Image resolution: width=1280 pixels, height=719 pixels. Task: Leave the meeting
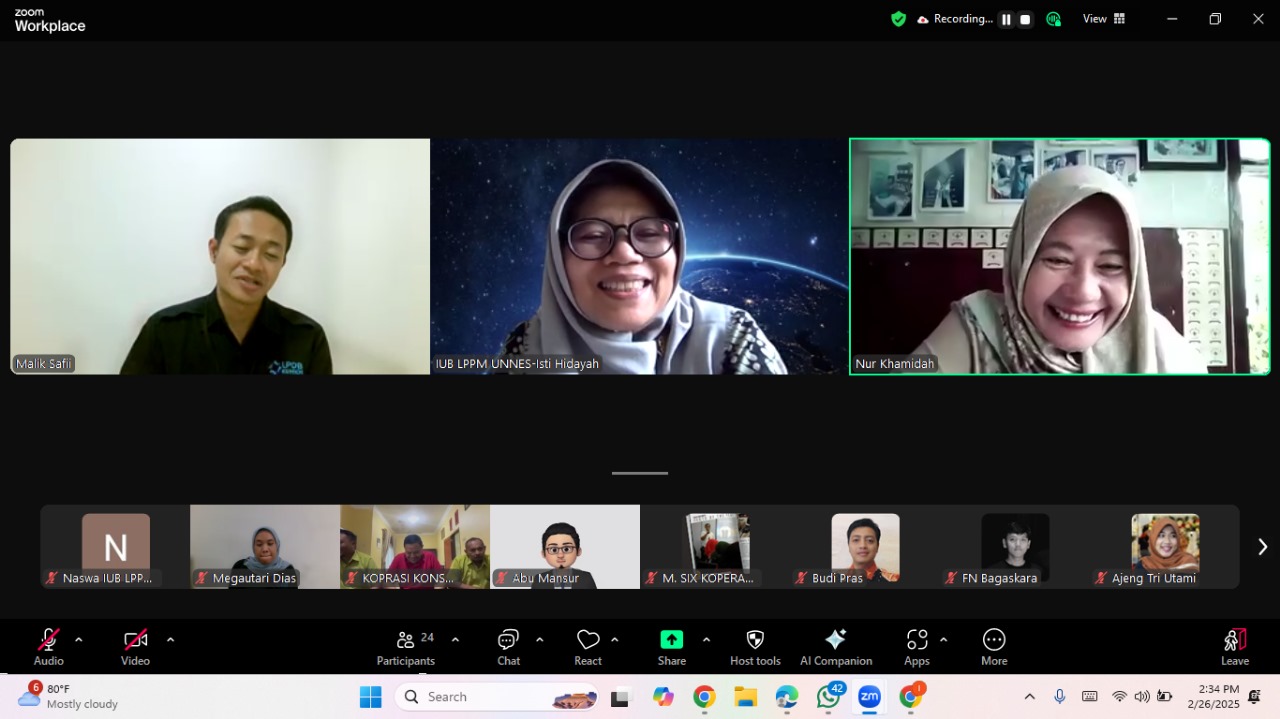(1235, 646)
